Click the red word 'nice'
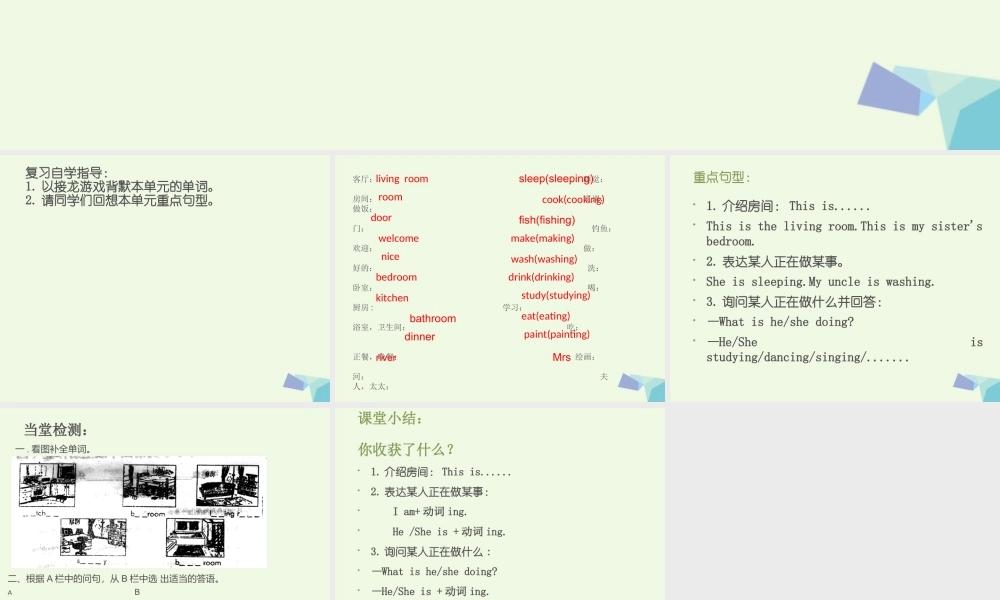This screenshot has height=600, width=1000. (390, 256)
